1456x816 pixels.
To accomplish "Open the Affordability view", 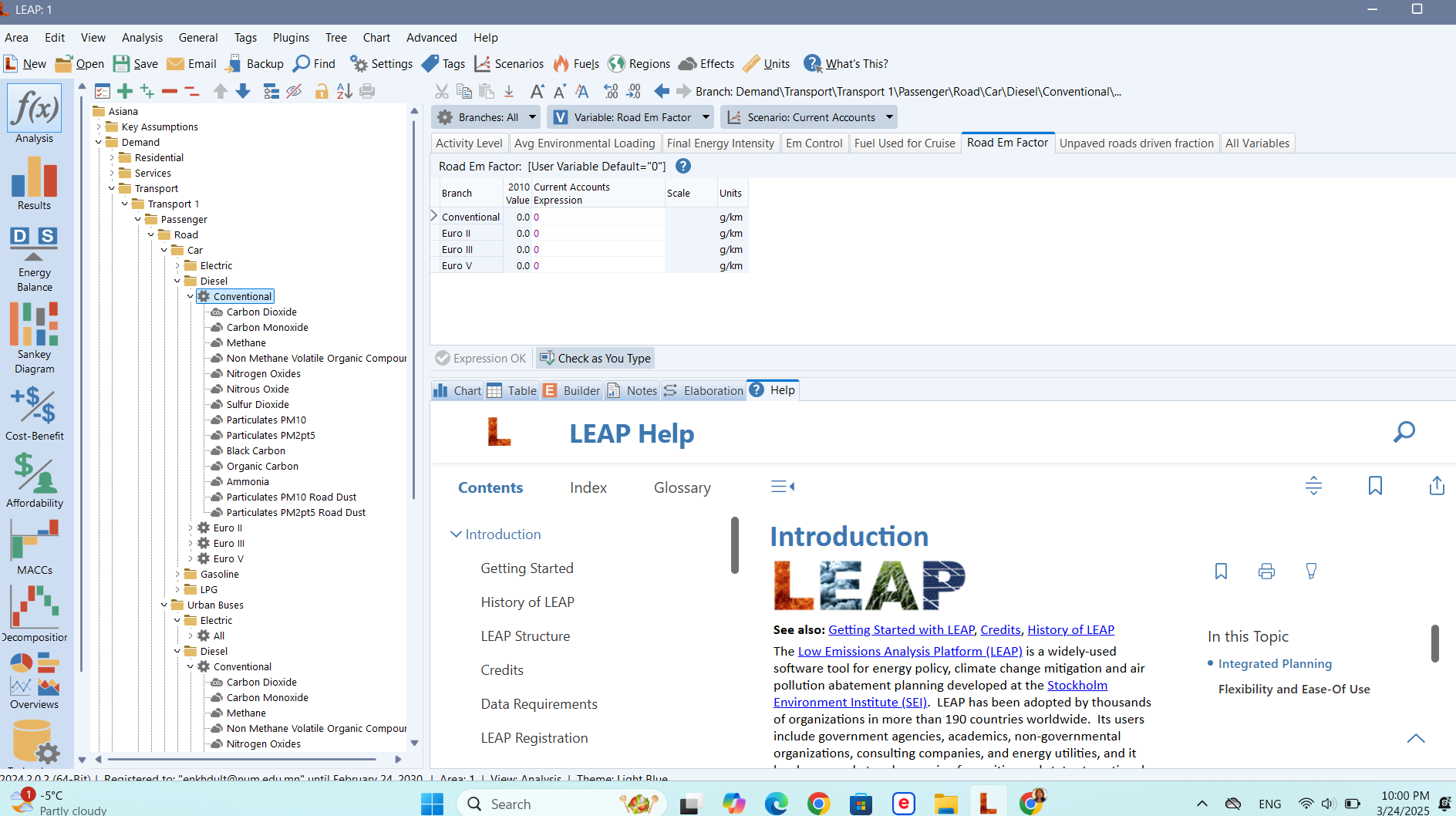I will [x=34, y=480].
